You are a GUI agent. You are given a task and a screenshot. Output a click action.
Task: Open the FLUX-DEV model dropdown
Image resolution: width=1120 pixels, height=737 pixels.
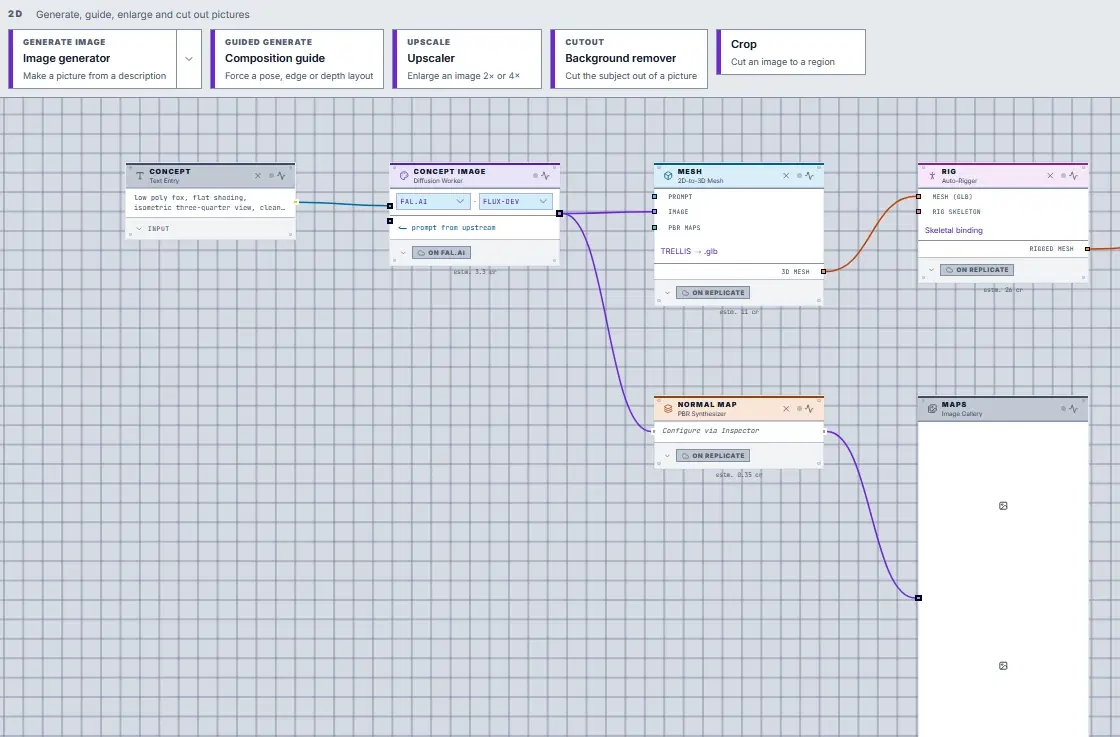(515, 201)
